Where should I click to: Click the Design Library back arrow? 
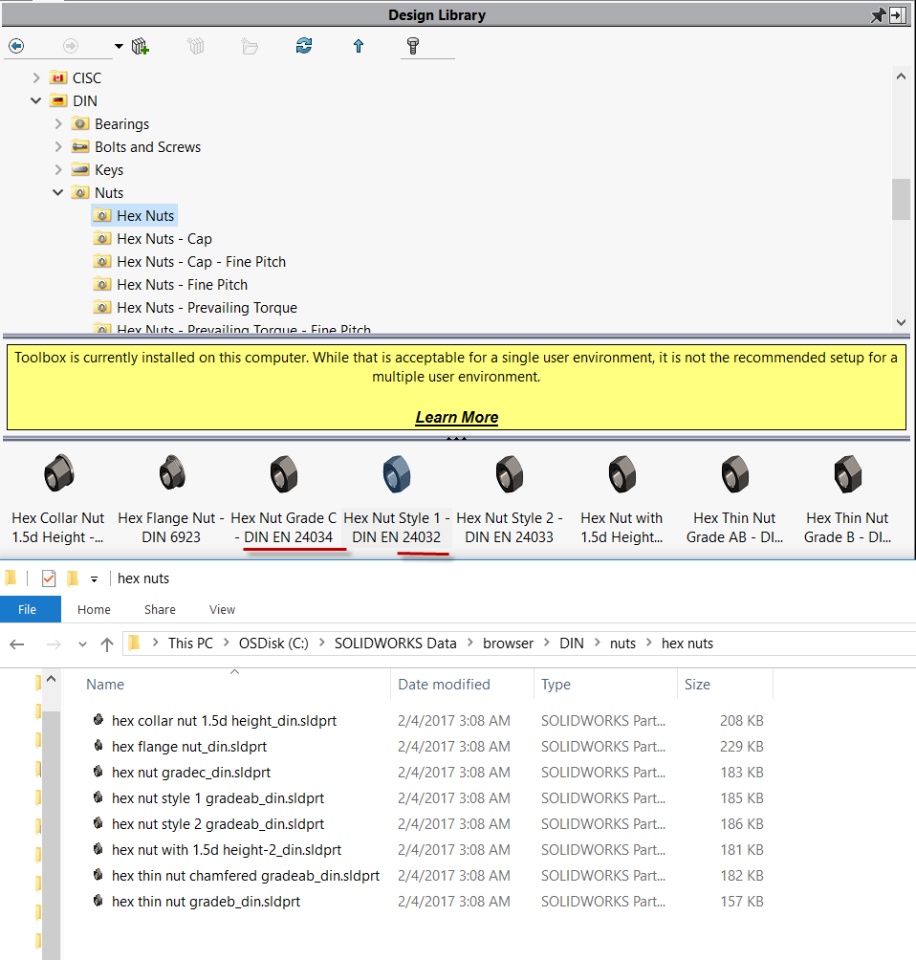(x=17, y=46)
